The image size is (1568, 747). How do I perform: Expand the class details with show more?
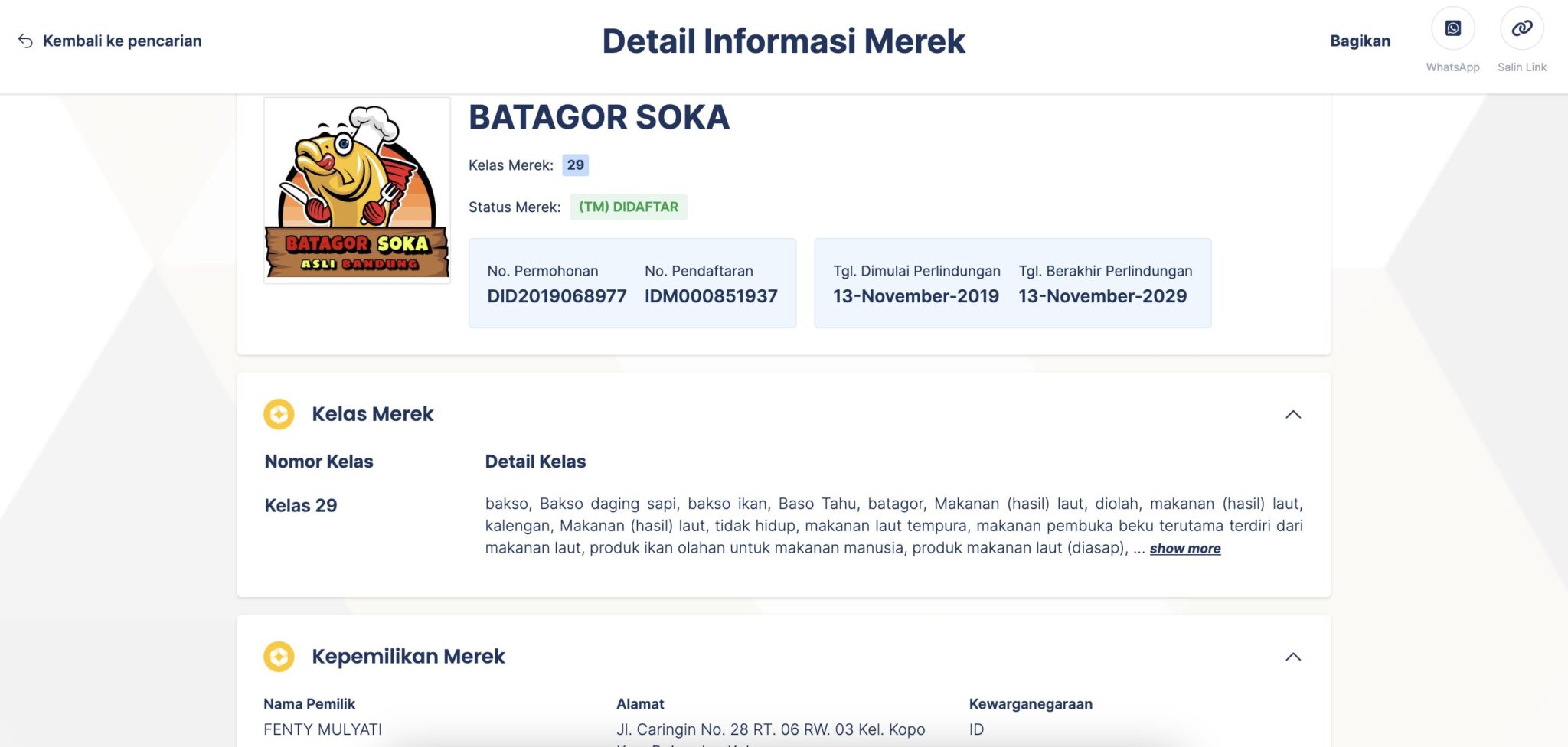tap(1184, 548)
